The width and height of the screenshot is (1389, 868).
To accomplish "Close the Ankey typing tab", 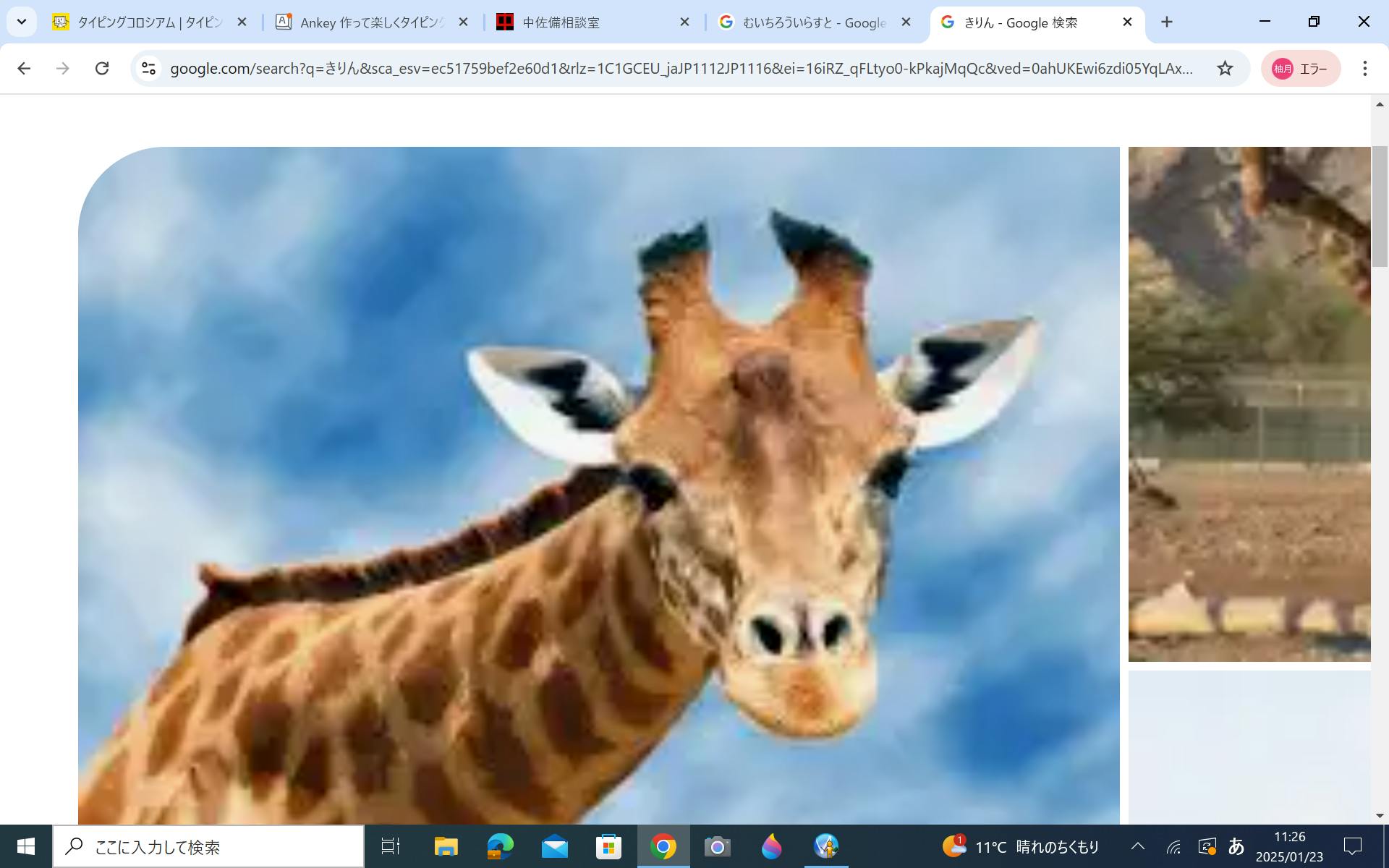I will pyautogui.click(x=464, y=22).
